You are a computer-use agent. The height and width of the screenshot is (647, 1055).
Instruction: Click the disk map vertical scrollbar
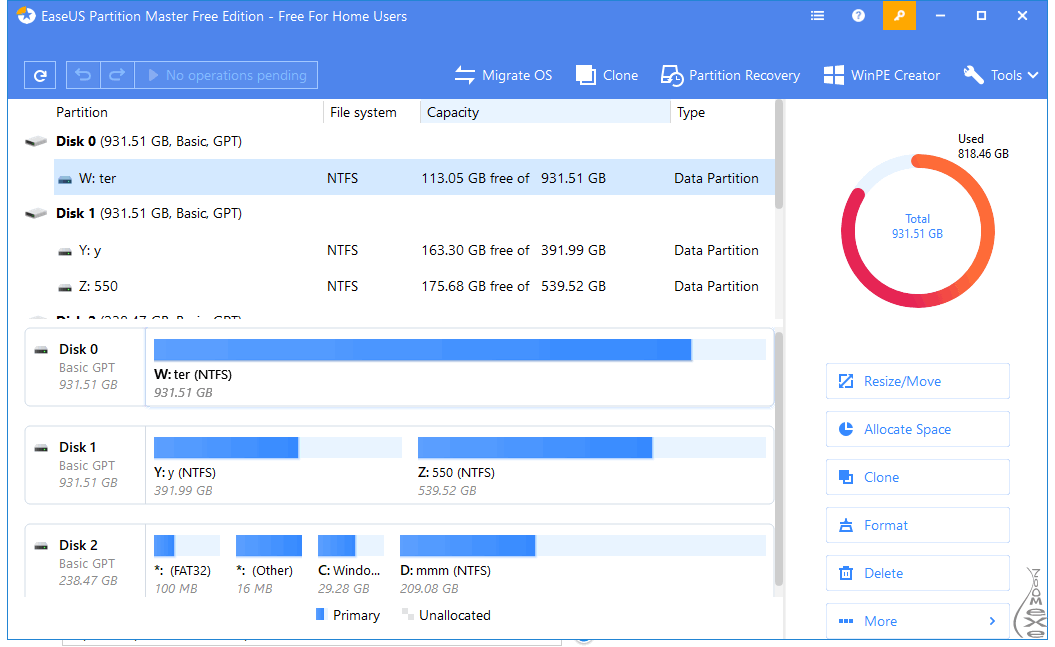click(779, 457)
